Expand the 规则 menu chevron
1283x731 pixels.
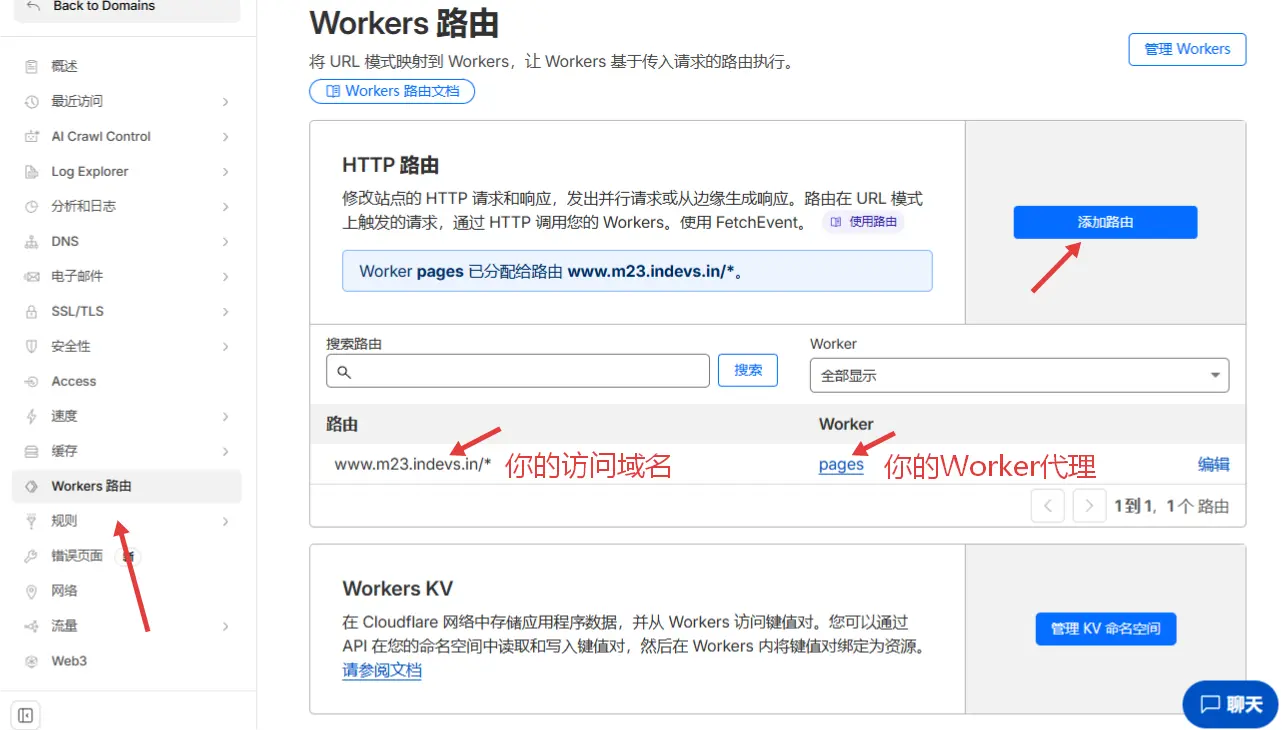225,521
